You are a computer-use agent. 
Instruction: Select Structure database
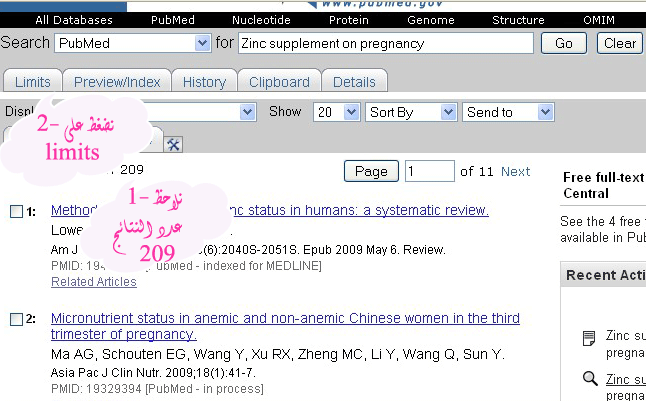click(518, 20)
